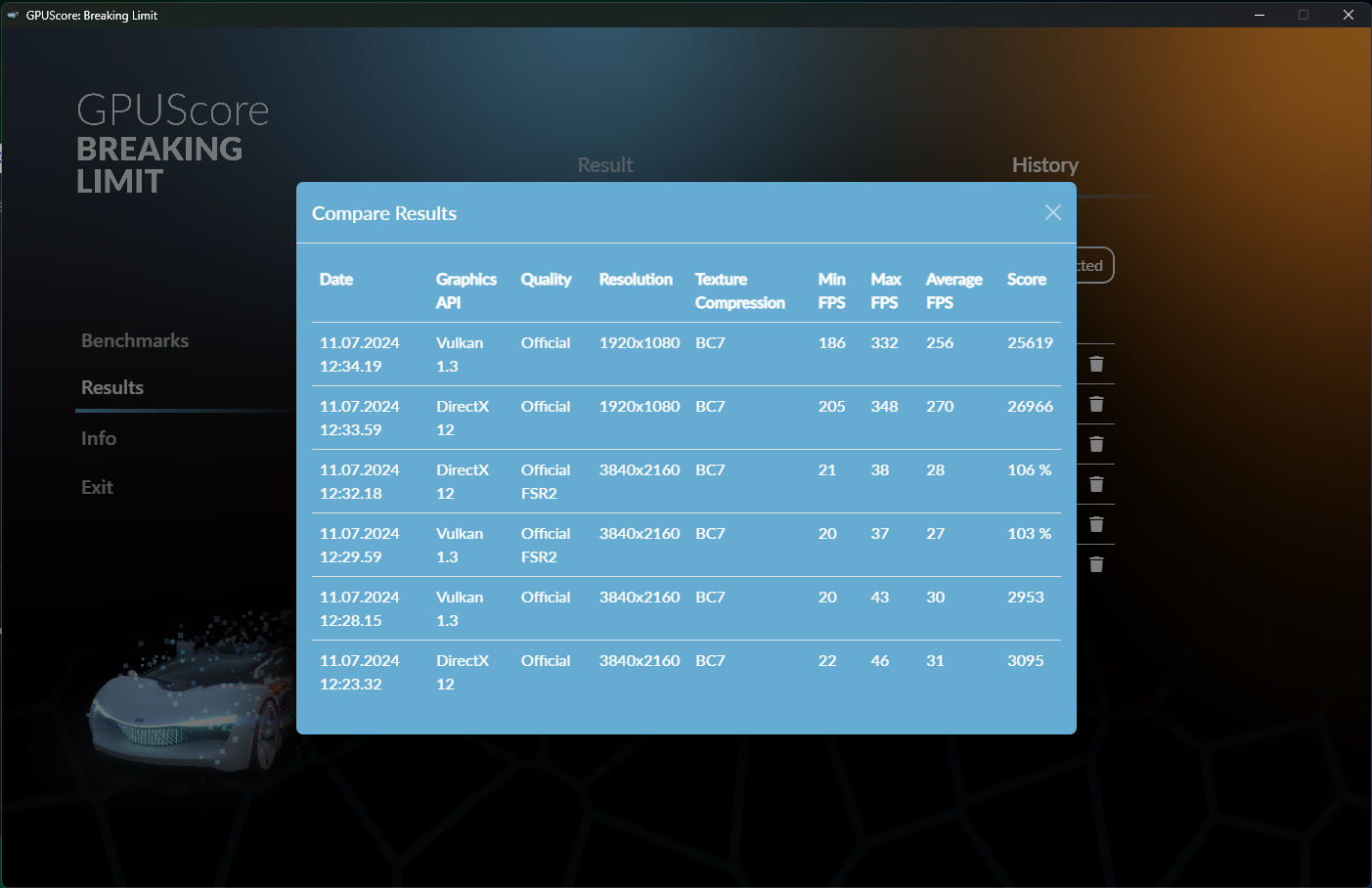Click the Compare Results dialog title
Screen dimensions: 1372x888
pyautogui.click(x=384, y=213)
